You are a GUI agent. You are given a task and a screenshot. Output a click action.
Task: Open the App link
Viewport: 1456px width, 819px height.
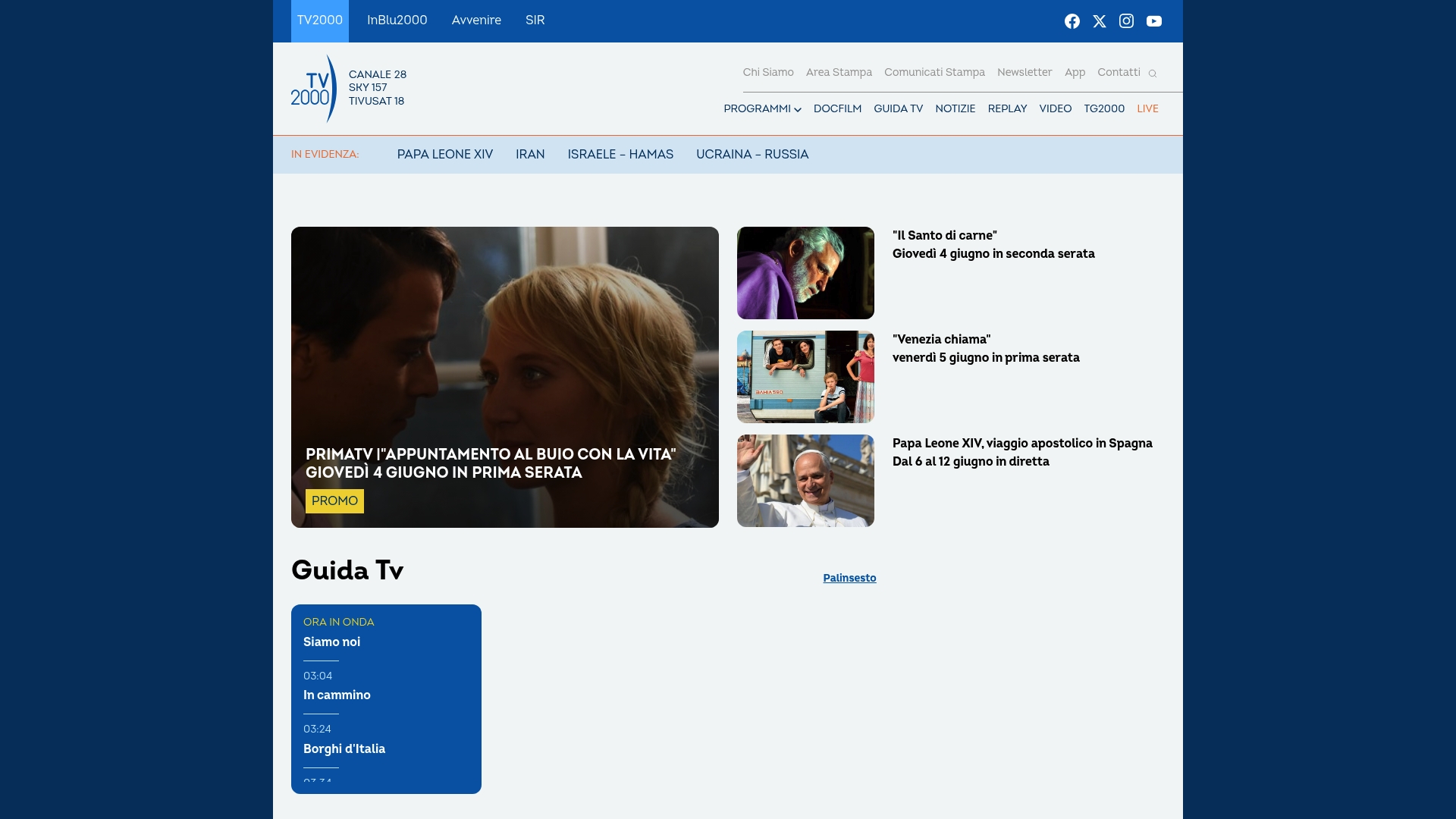pyautogui.click(x=1075, y=73)
